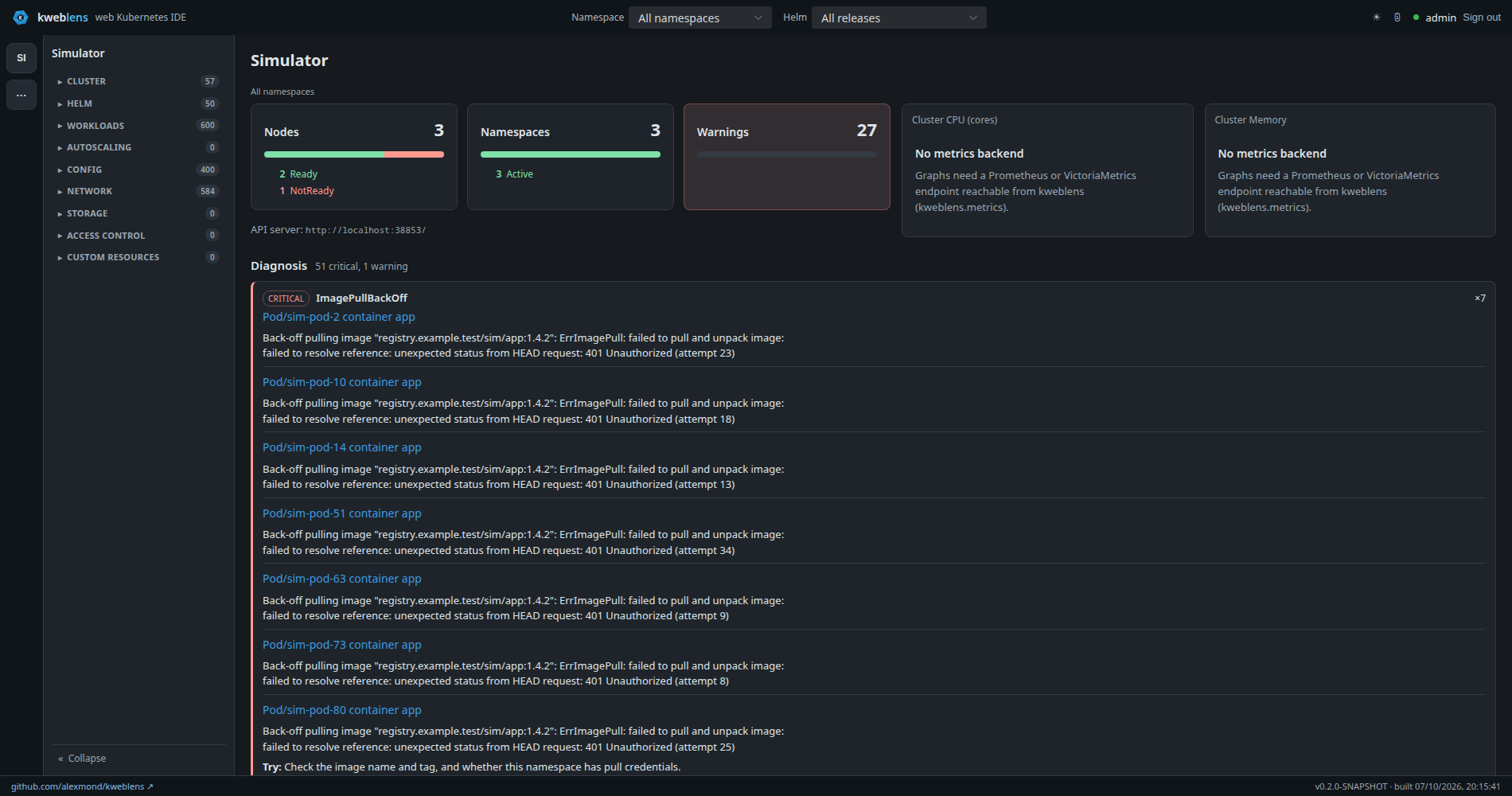Viewport: 1512px width, 796px height.
Task: Open Pod/sim-pod-2 container app
Action: [x=339, y=317]
